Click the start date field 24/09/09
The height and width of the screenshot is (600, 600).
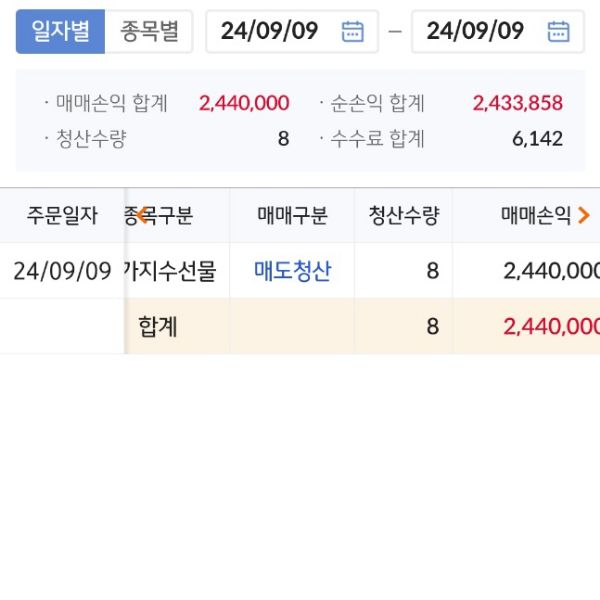[x=270, y=31]
